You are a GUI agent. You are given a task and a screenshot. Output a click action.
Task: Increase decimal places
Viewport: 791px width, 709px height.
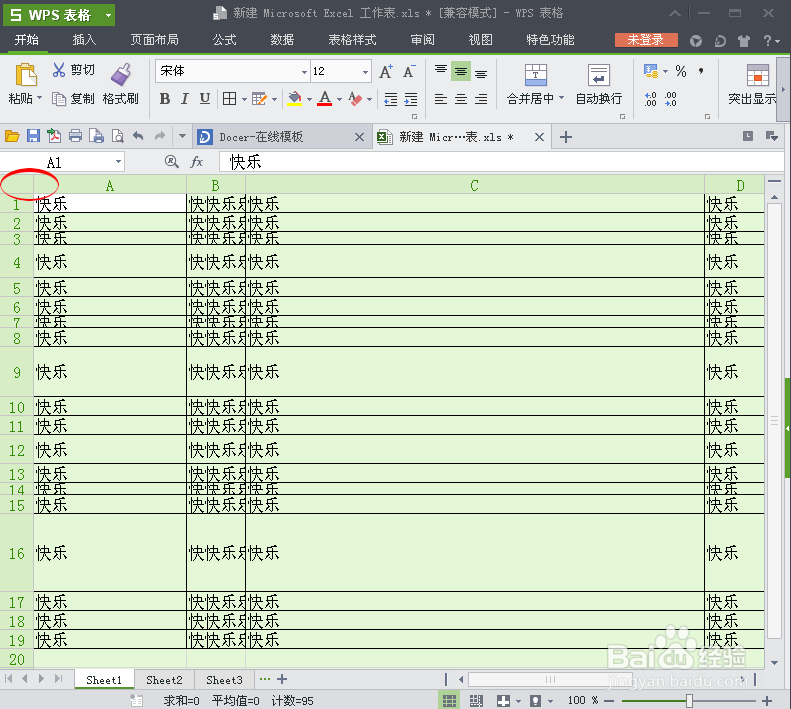pos(651,99)
